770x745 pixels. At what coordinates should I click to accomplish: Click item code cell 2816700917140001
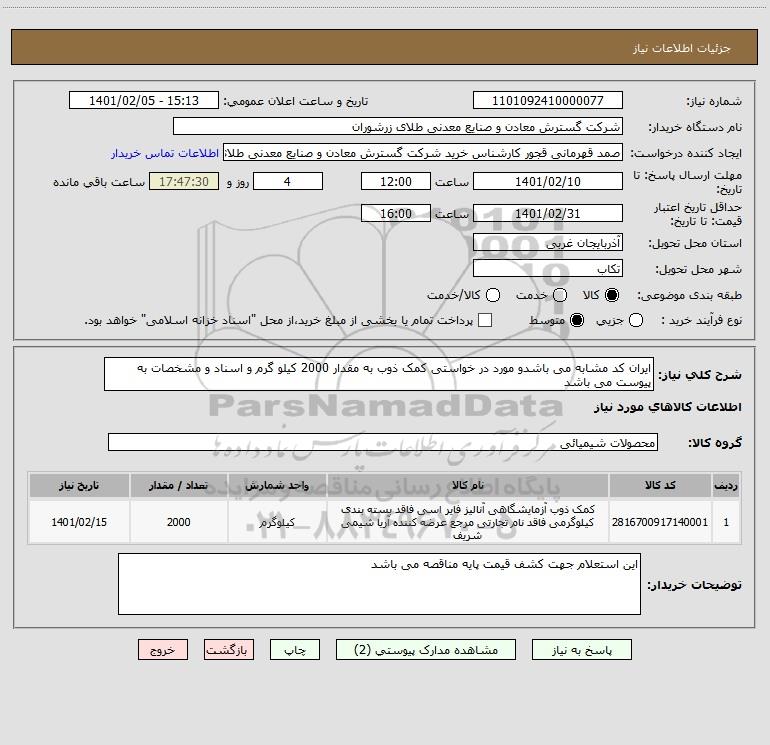(x=660, y=522)
